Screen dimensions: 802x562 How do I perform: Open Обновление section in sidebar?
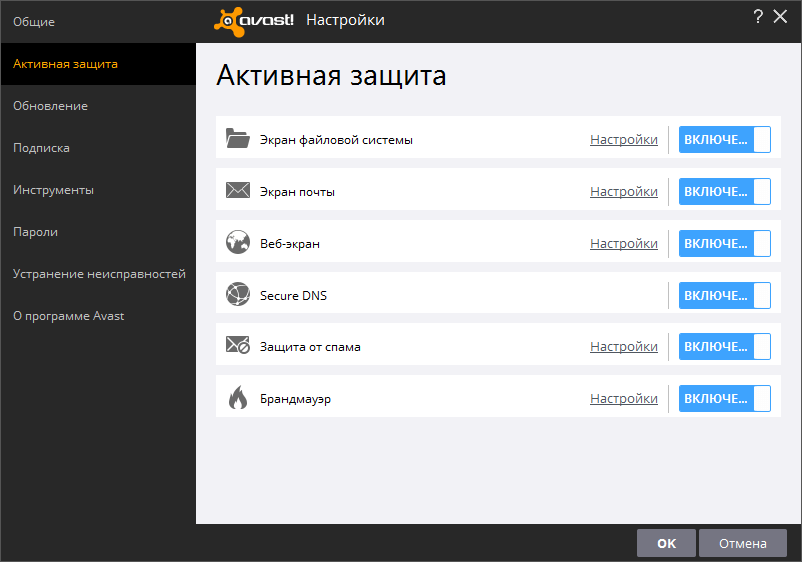98,106
